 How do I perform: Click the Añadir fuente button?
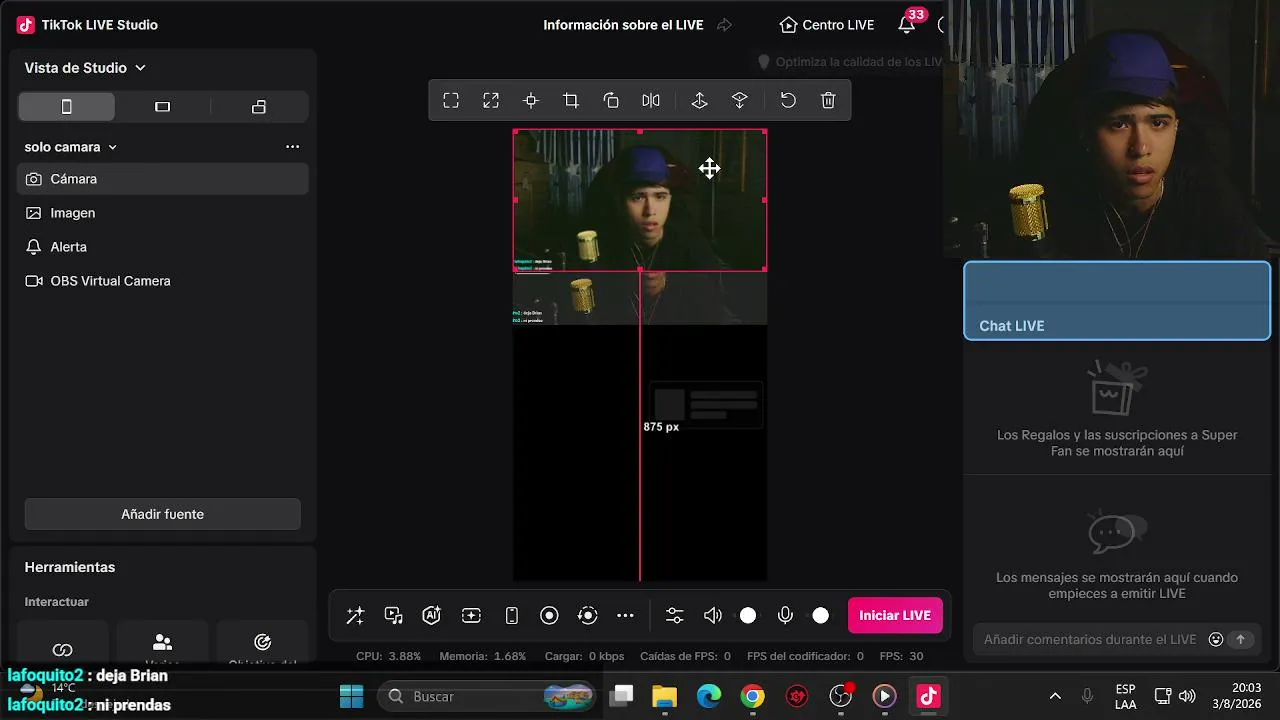click(x=163, y=514)
